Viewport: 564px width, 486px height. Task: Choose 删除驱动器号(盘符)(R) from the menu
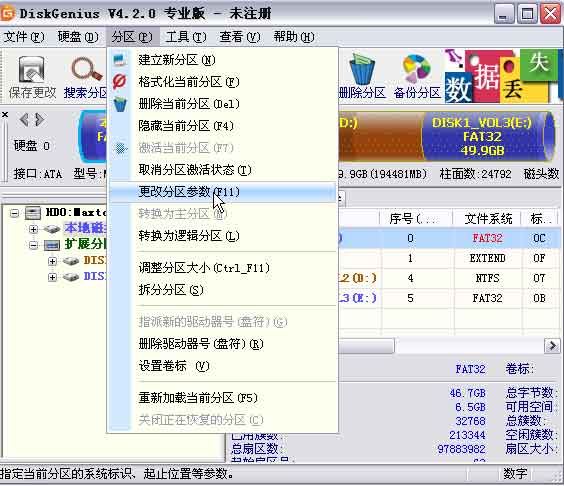point(223,344)
